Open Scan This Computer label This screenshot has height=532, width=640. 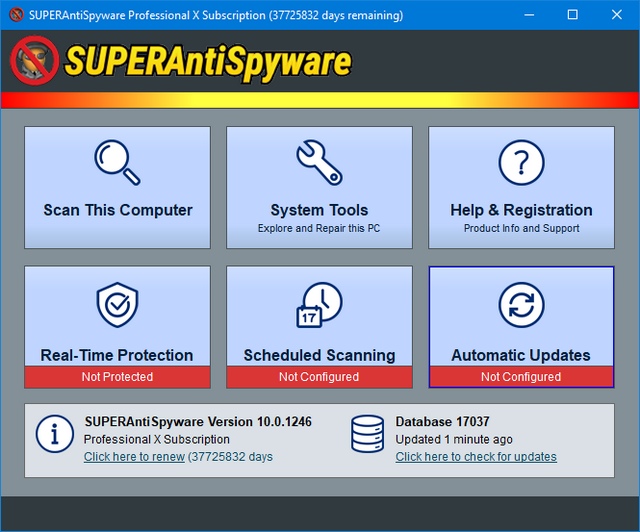coord(117,210)
